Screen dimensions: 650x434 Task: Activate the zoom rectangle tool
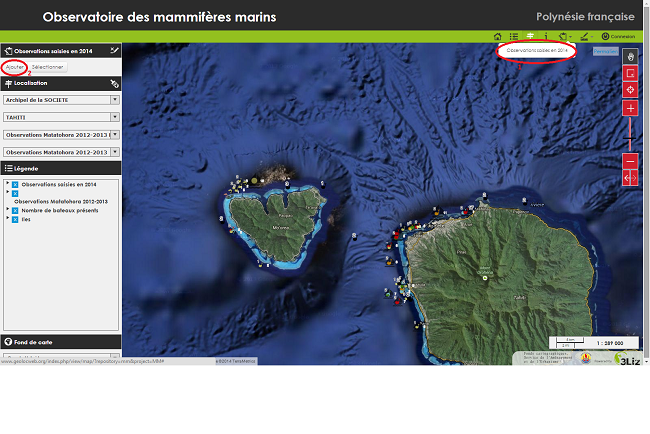(x=630, y=74)
